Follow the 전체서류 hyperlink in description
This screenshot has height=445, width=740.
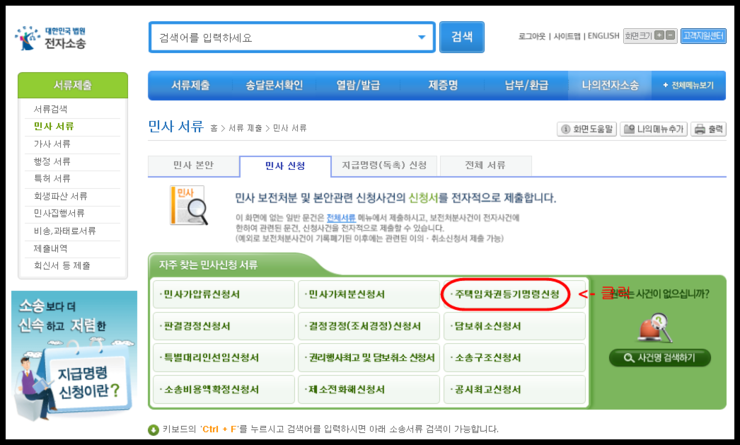341,218
